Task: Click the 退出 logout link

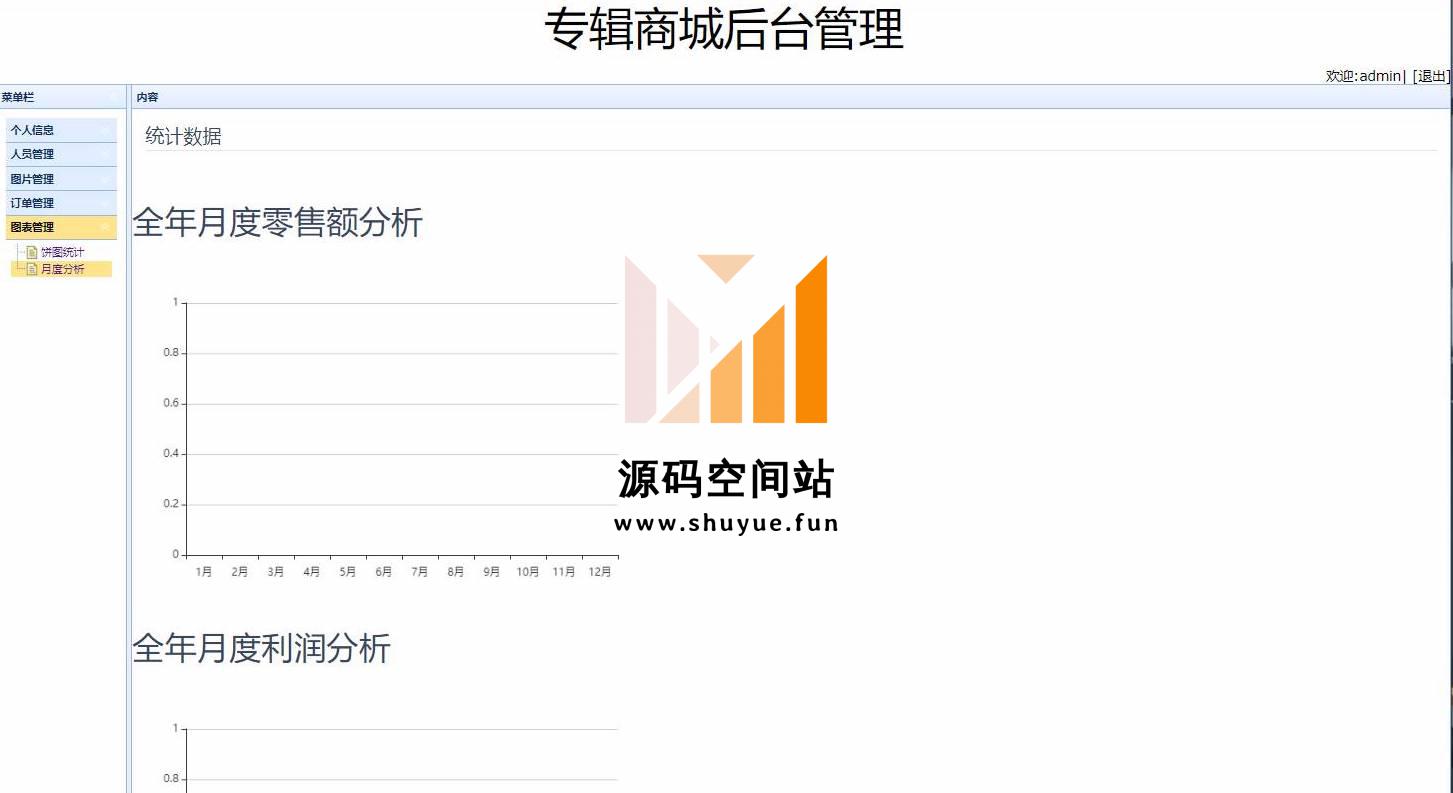Action: tap(1431, 76)
